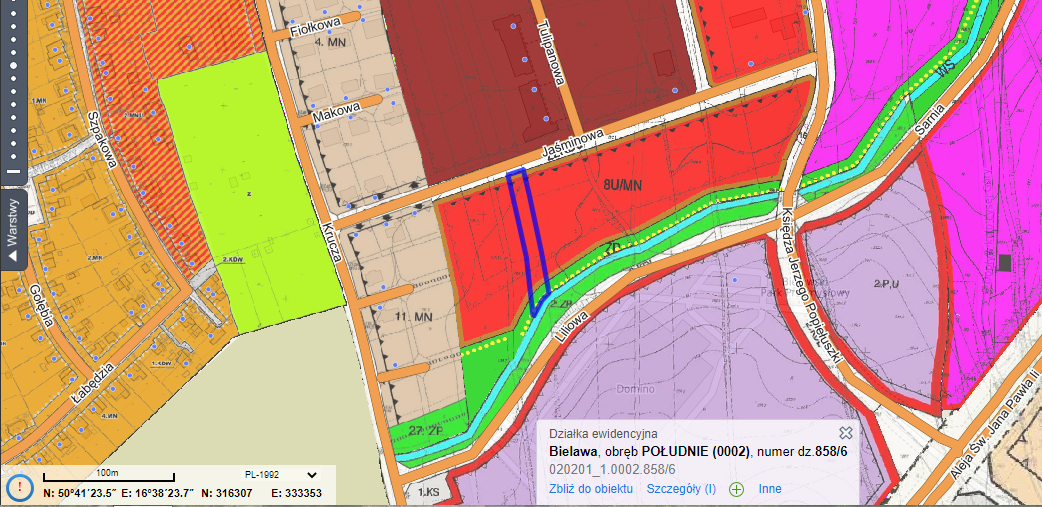Open Szczegóły (I) parcel details

pyautogui.click(x=681, y=489)
